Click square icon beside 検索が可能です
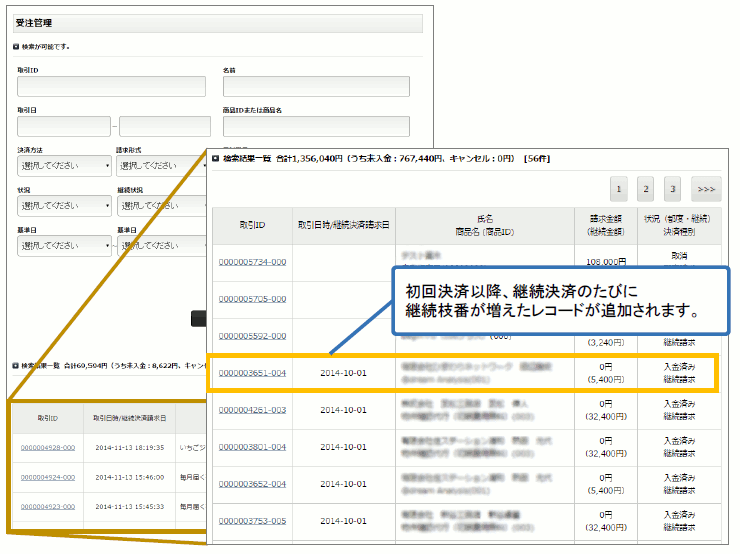740x554 pixels. coord(15,46)
